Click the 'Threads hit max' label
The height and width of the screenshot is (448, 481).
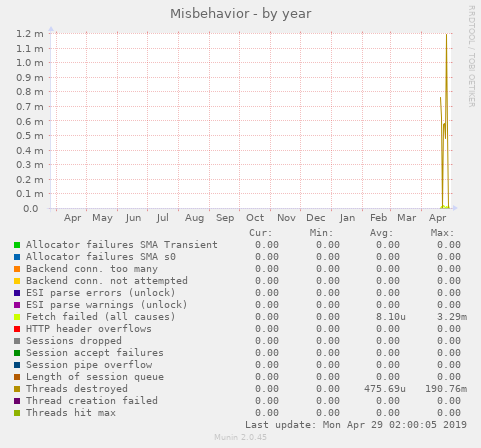click(x=71, y=413)
